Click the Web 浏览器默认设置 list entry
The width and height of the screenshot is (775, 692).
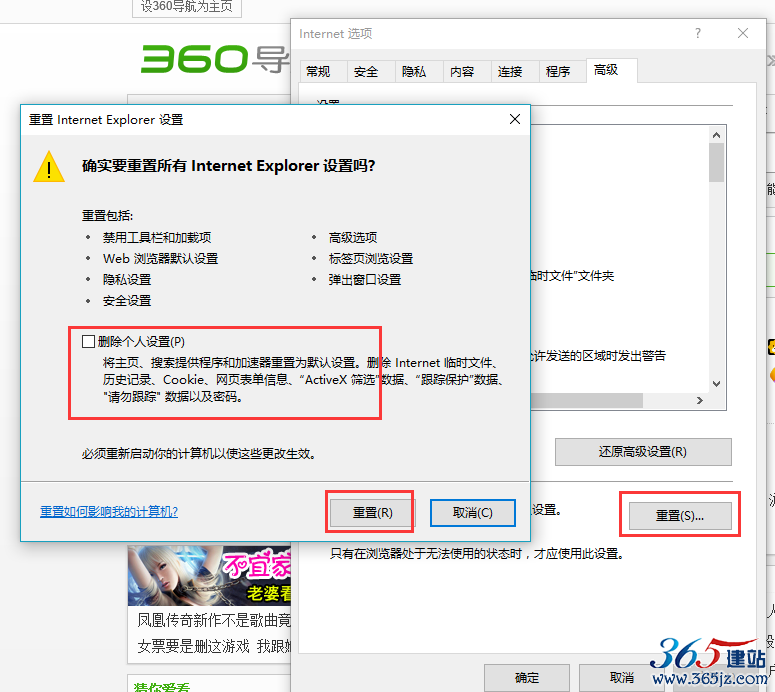(161, 259)
